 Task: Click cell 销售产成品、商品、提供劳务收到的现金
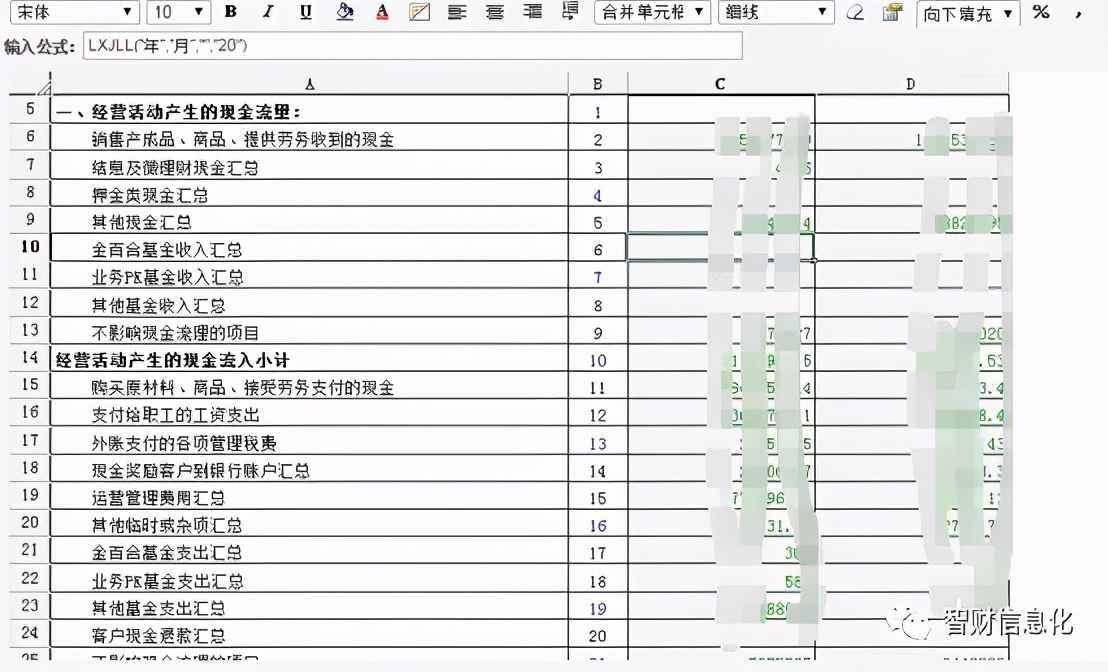[x=310, y=139]
